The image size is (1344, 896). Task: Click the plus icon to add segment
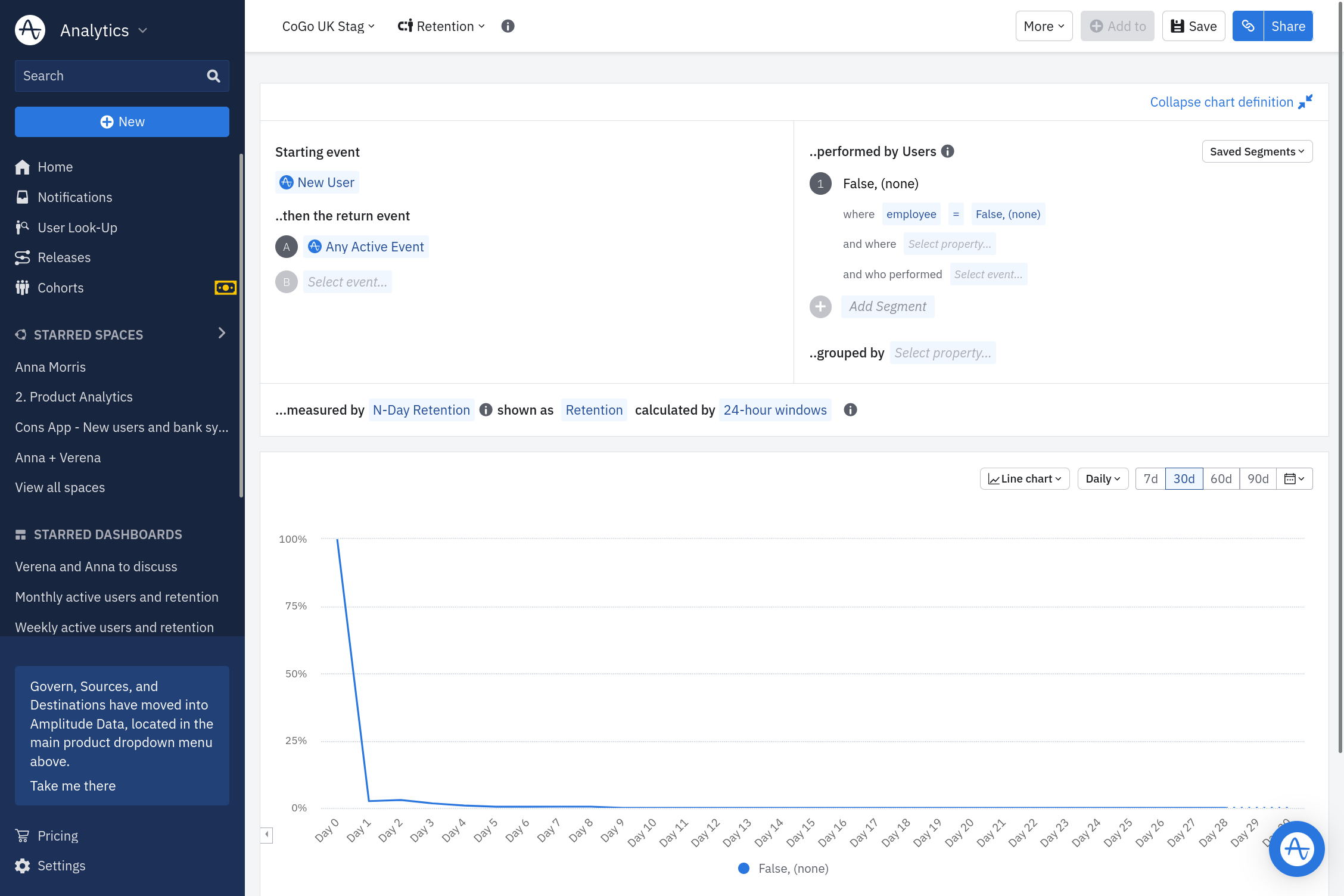point(820,307)
